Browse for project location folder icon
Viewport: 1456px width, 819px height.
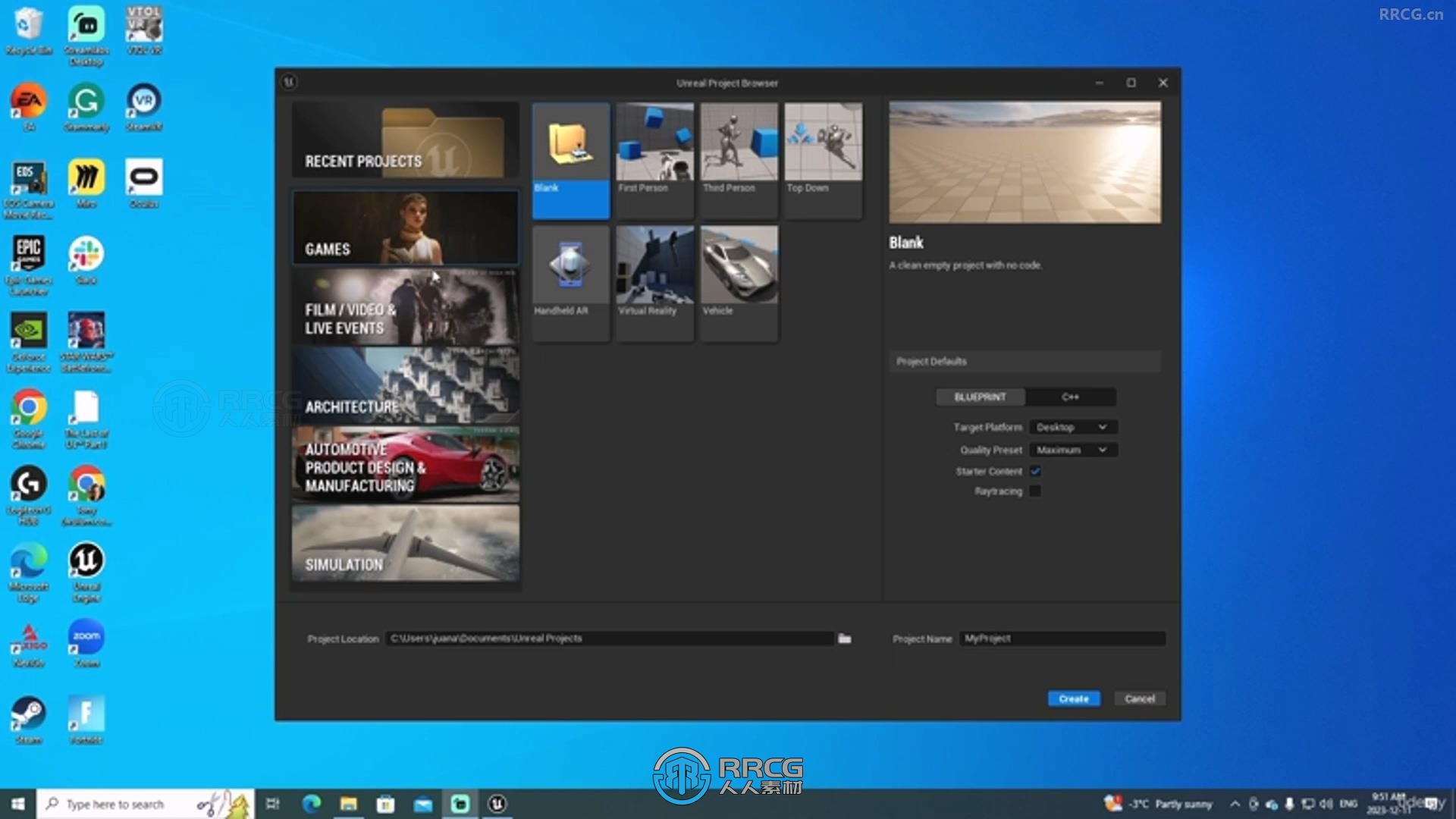pos(845,639)
